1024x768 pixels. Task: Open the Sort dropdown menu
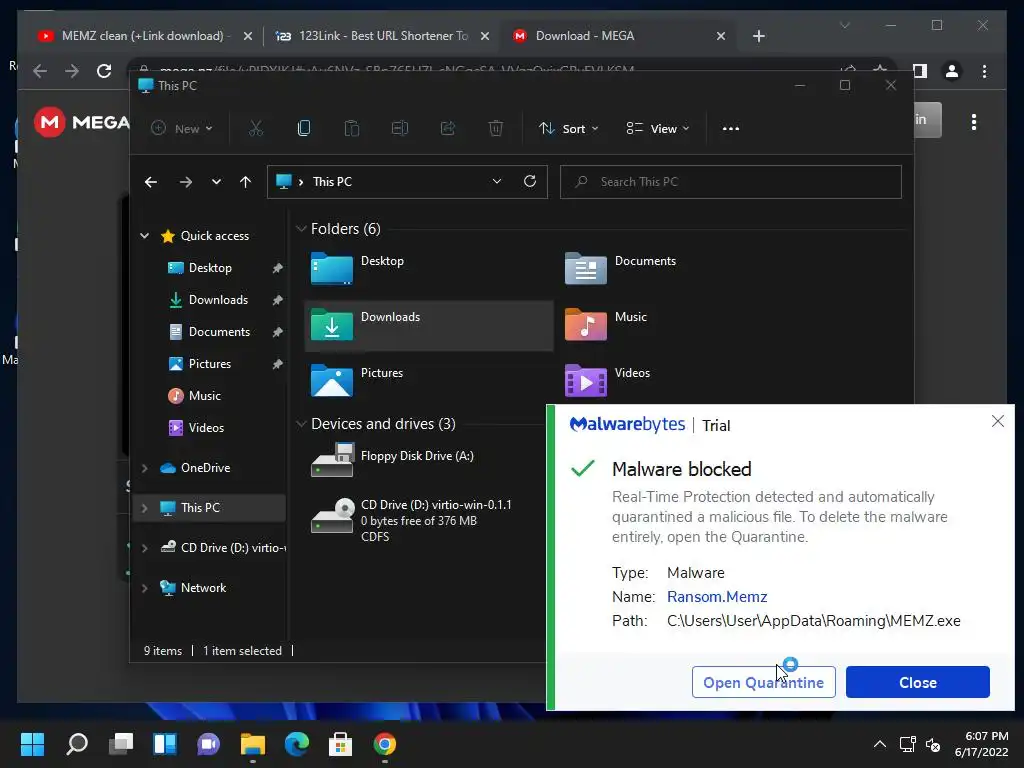pyautogui.click(x=568, y=129)
